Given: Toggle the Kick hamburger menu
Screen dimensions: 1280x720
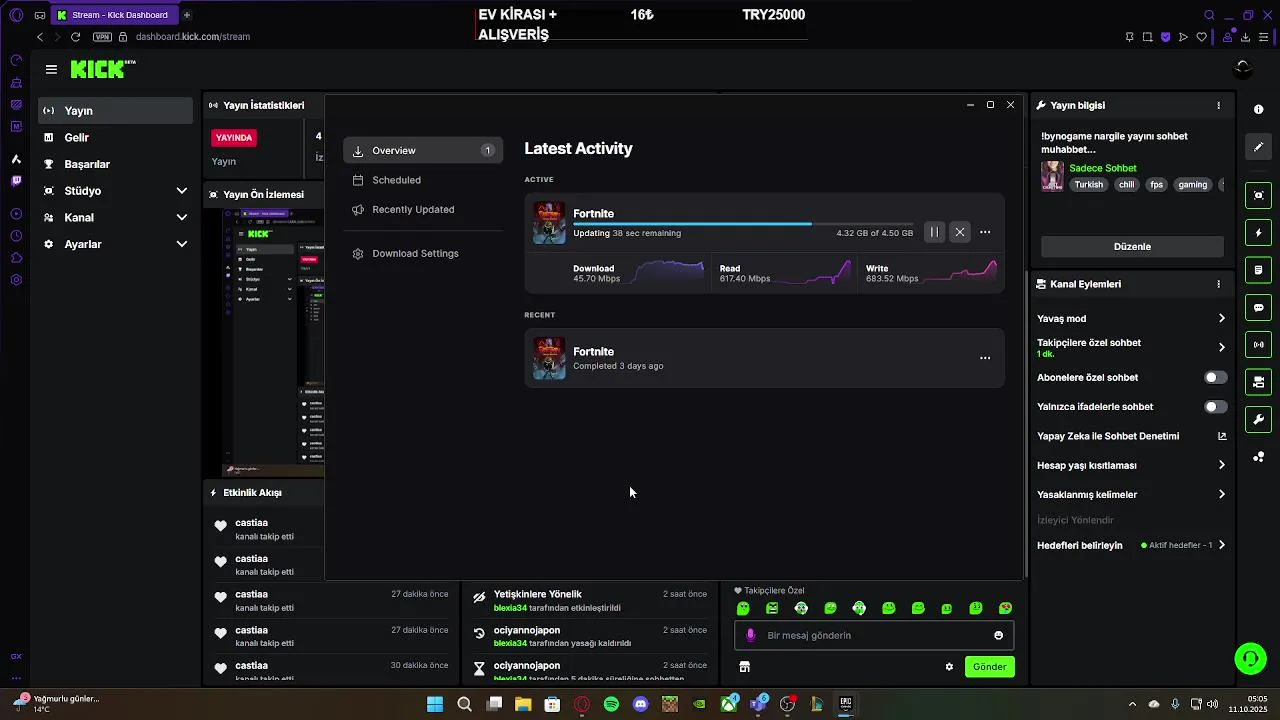Looking at the screenshot, I should click(51, 69).
